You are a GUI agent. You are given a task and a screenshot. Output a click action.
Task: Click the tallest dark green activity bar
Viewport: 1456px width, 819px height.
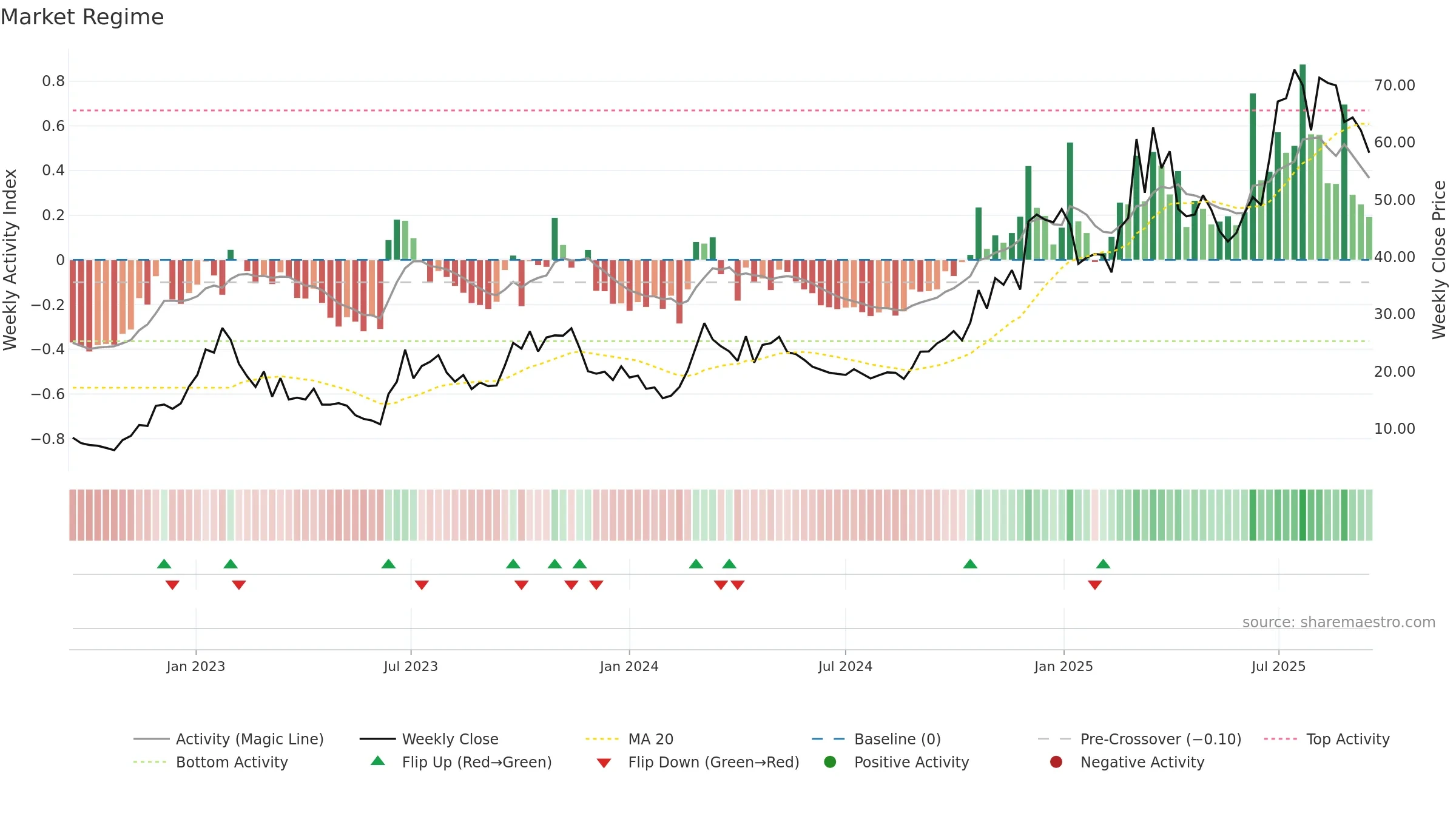1303,162
